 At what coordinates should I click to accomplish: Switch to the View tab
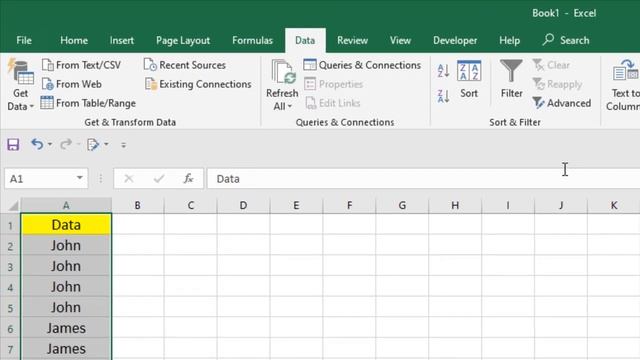(400, 40)
